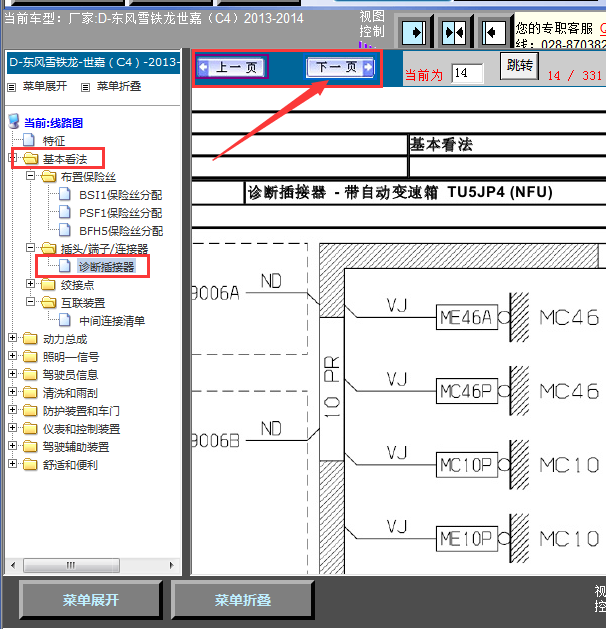Screen dimensions: 606x629
Task: Click the computer icon beside 当前:线路图
Action: [14, 121]
